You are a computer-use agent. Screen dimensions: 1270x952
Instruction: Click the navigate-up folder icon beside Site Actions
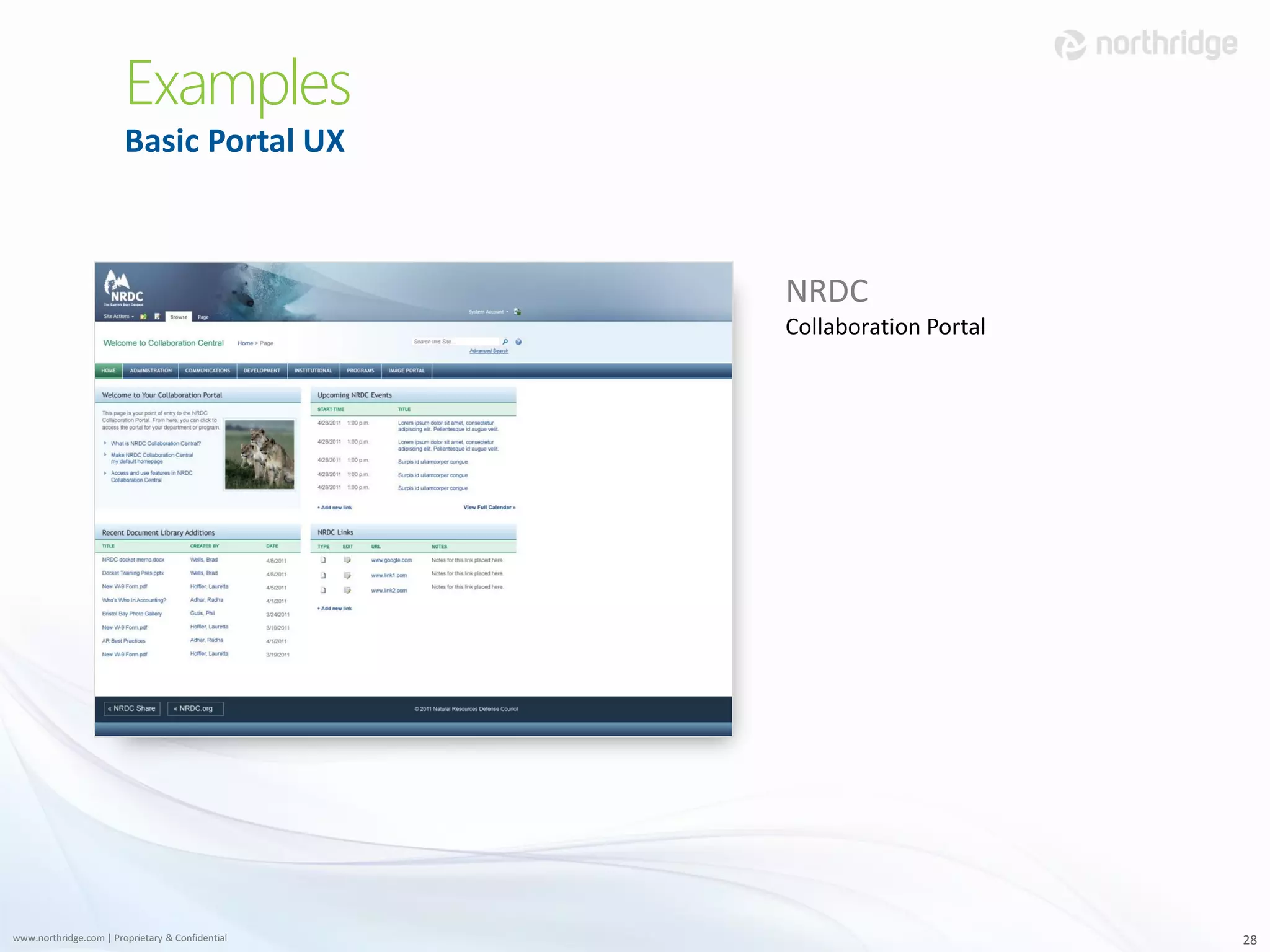[143, 317]
